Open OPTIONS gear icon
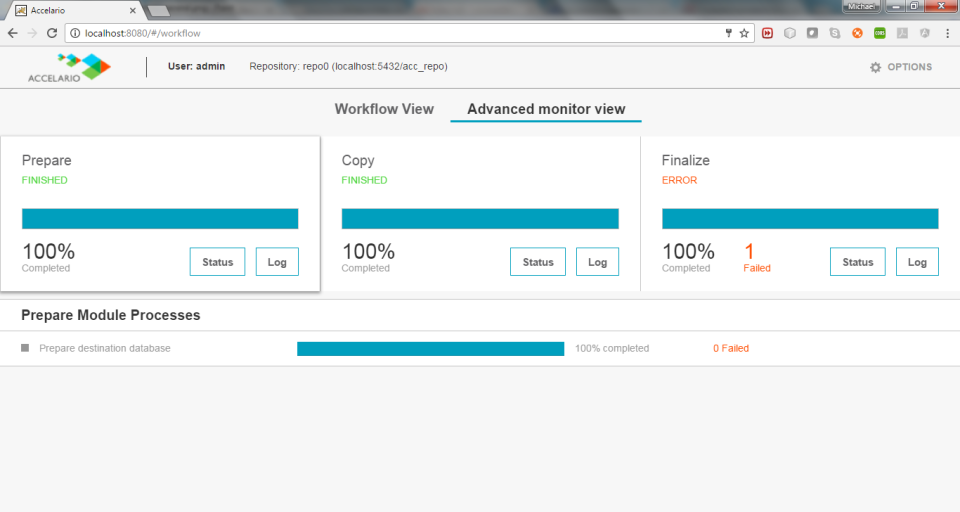The width and height of the screenshot is (960, 512). [x=876, y=67]
